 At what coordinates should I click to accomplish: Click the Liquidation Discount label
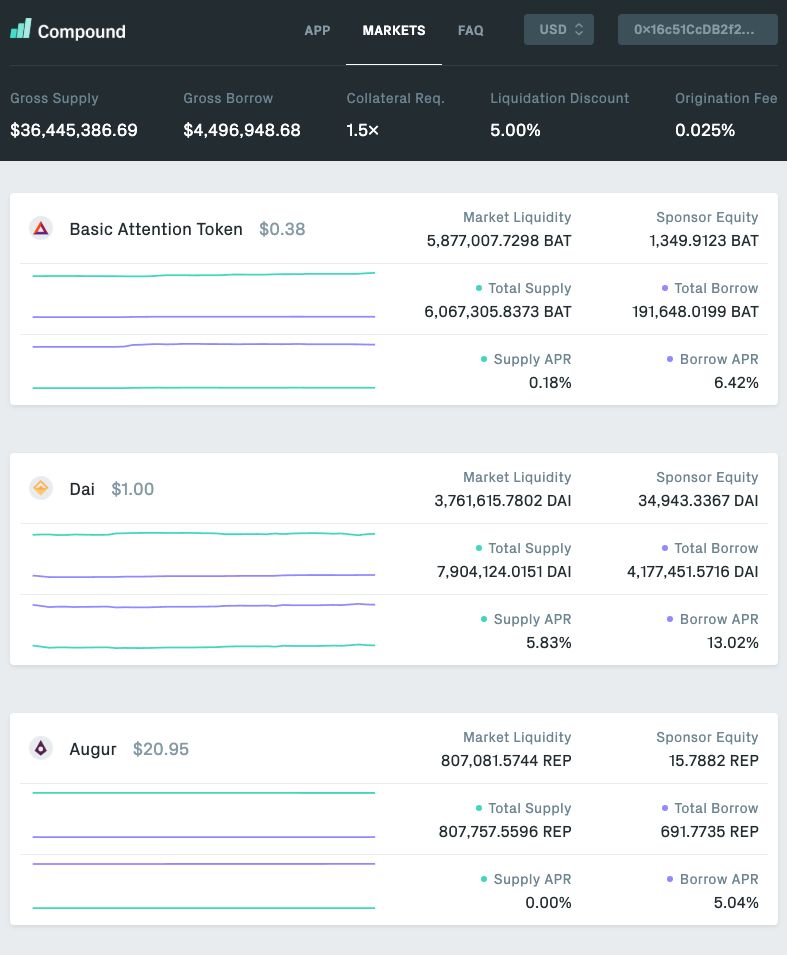click(x=560, y=99)
